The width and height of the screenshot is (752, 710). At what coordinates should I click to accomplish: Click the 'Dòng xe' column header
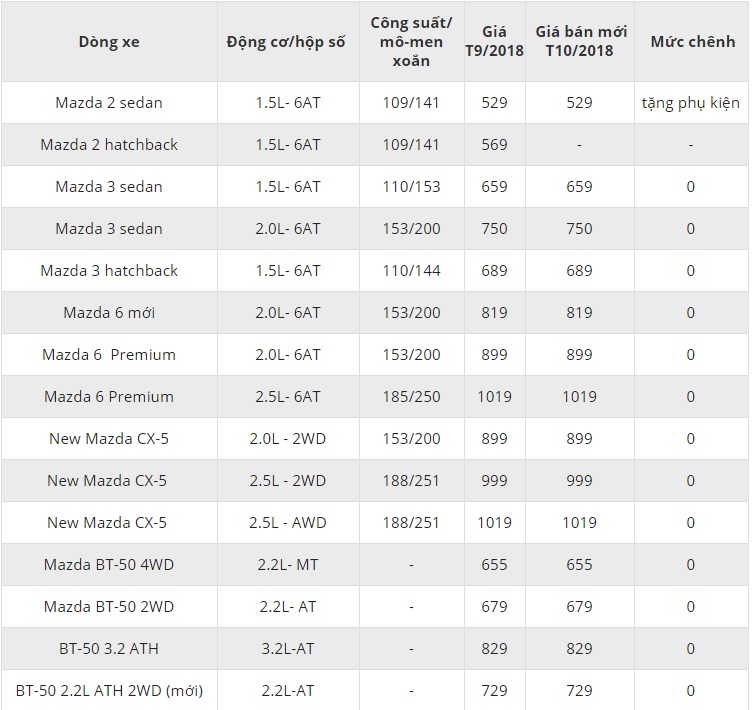click(x=109, y=42)
